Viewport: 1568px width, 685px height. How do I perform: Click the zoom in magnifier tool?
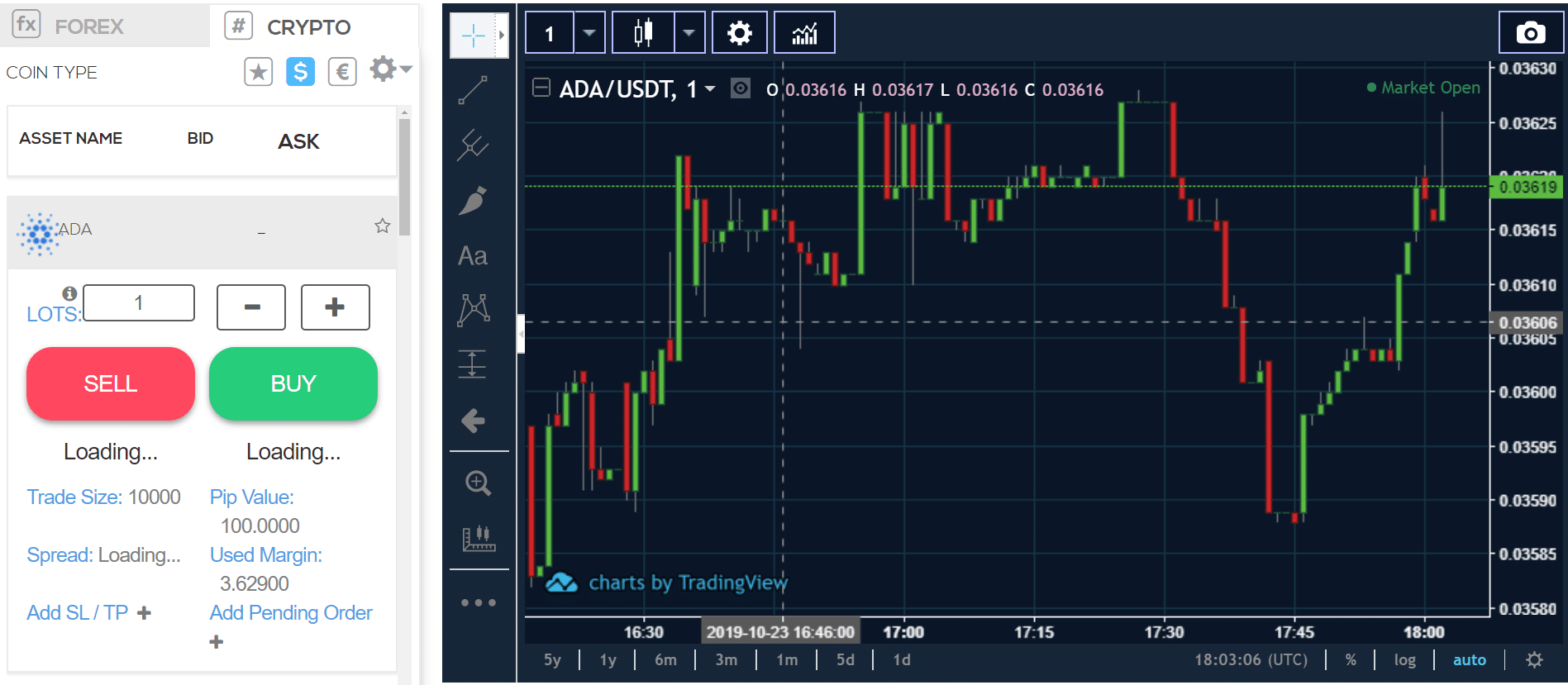(x=478, y=483)
